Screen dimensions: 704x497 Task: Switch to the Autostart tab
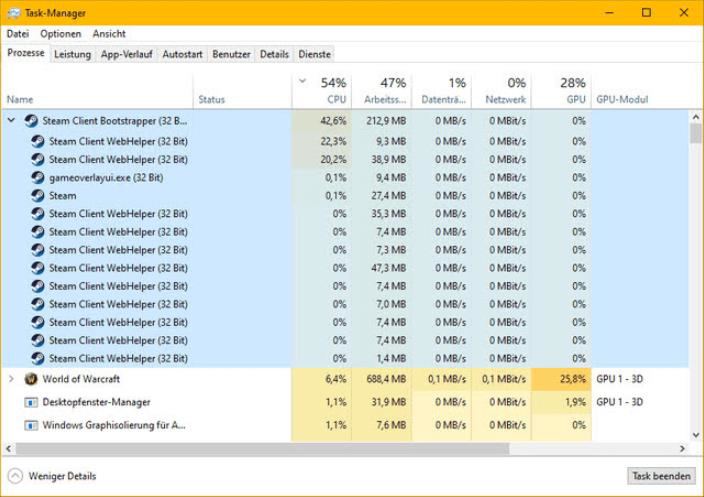[182, 54]
